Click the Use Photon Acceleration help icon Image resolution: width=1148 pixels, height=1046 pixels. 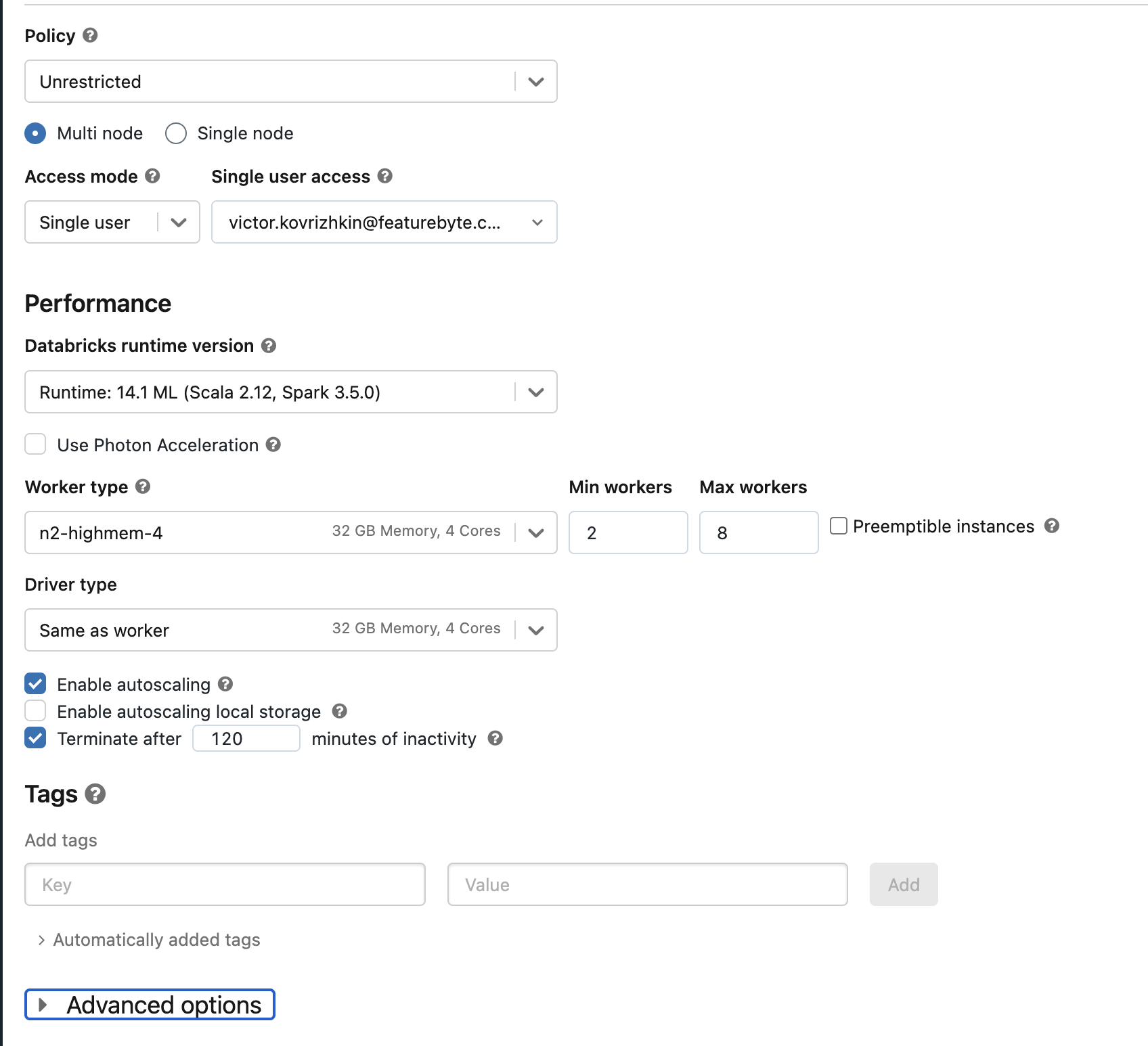point(273,445)
